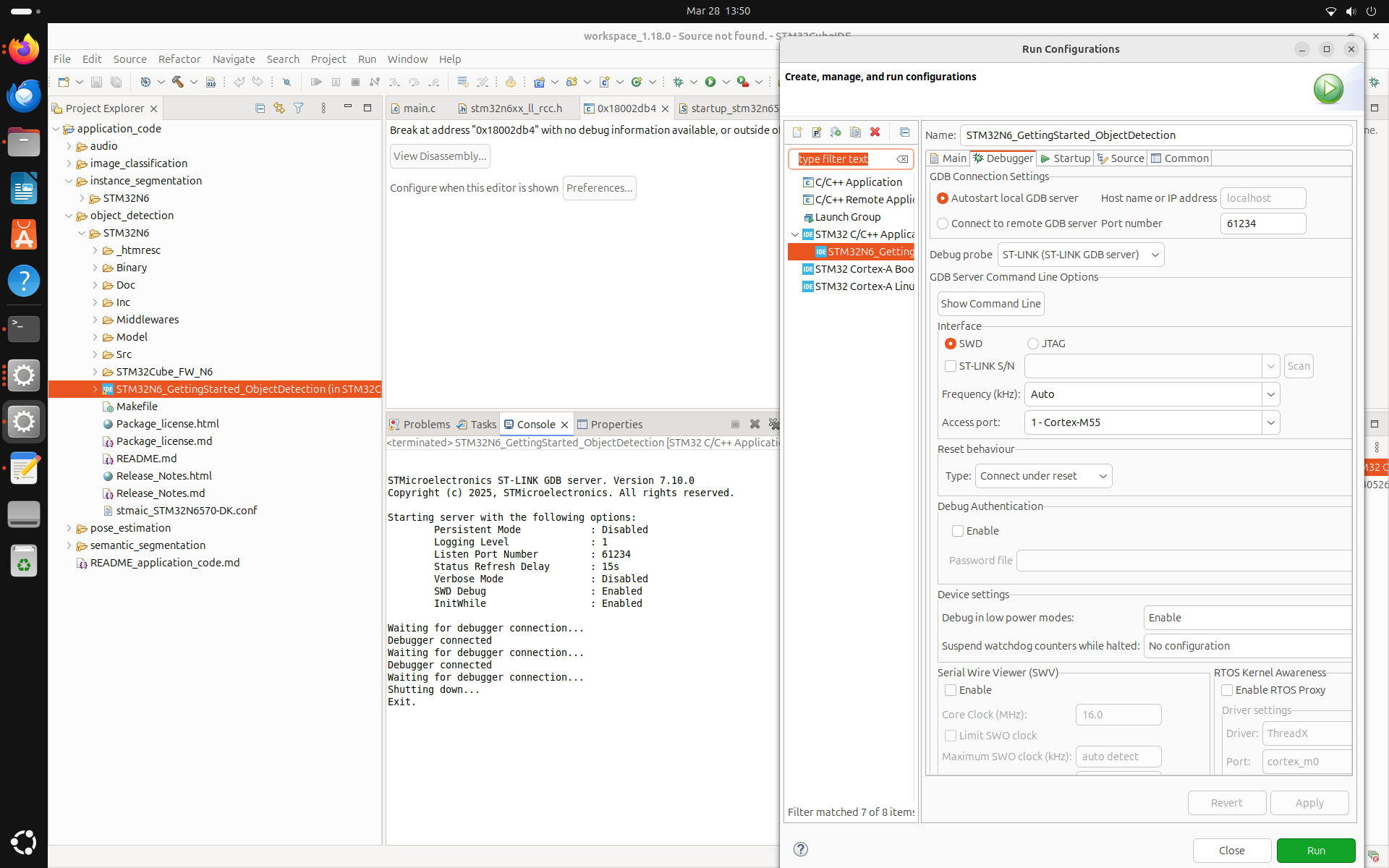1389x868 pixels.
Task: Enable the ST-LINK S/N checkbox
Action: tap(951, 366)
